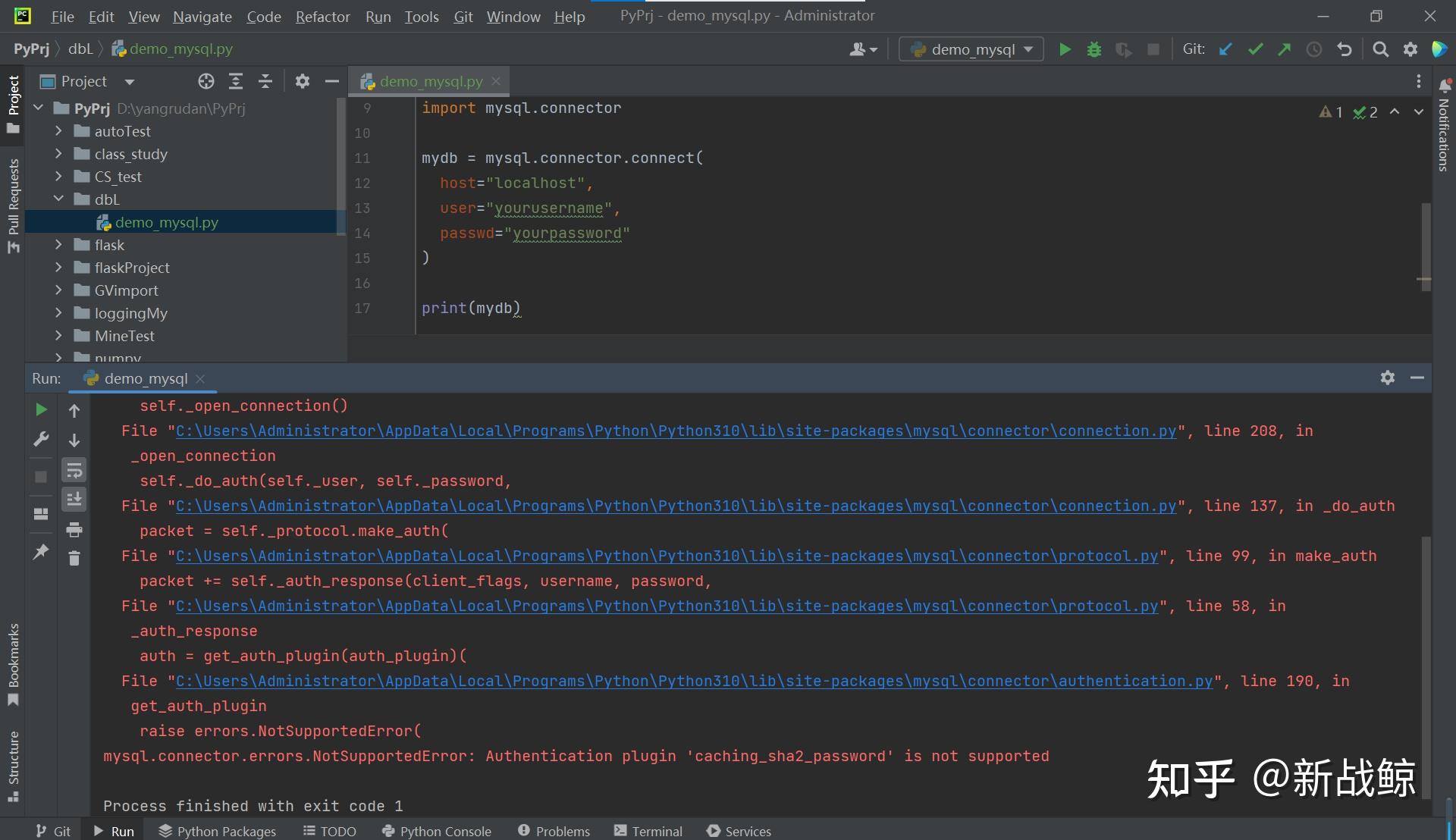Screen dimensions: 1456x840
Task: Toggle soft-wrap in Run console
Action: pyautogui.click(x=74, y=470)
